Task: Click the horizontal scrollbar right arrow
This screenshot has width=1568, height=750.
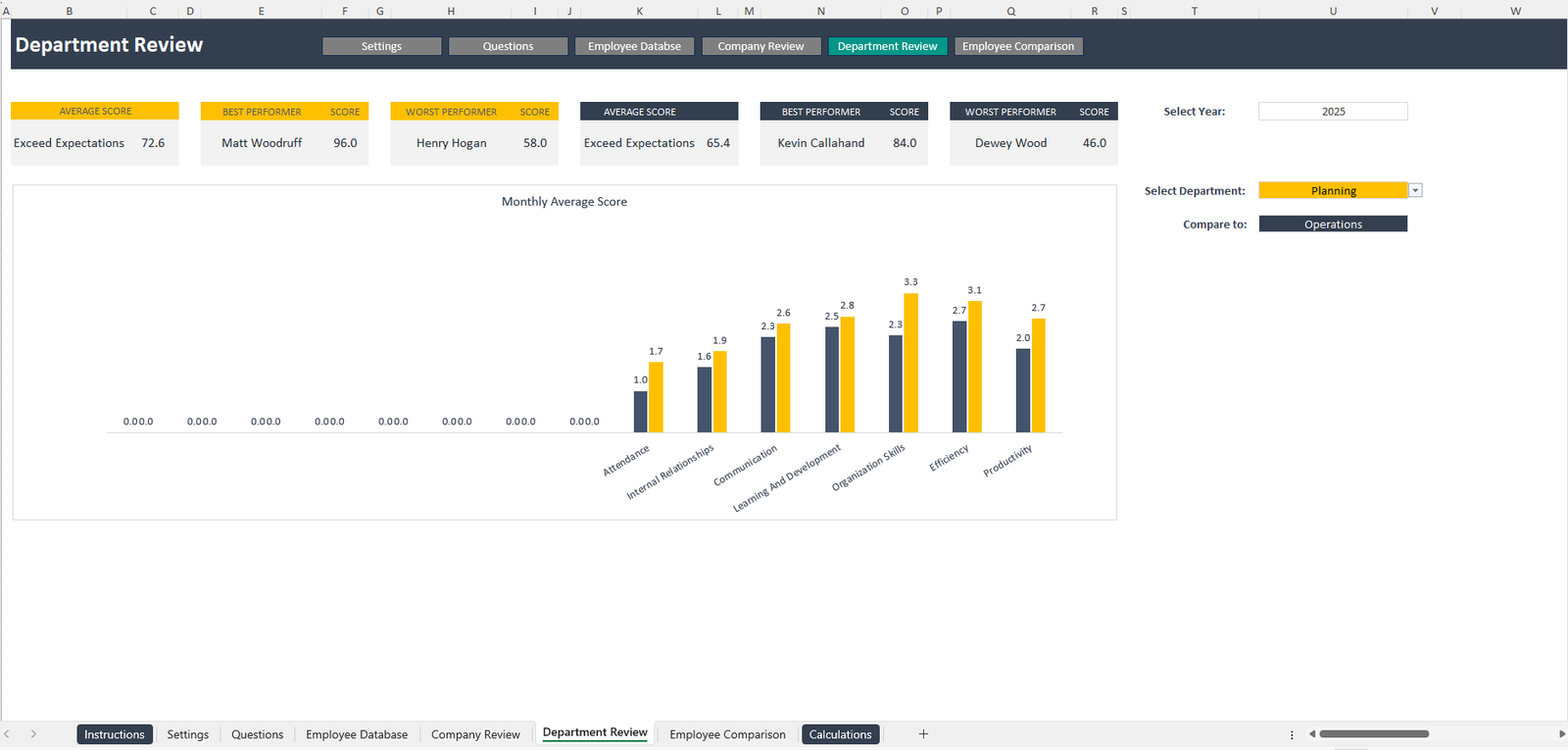Action: pyautogui.click(x=1561, y=734)
